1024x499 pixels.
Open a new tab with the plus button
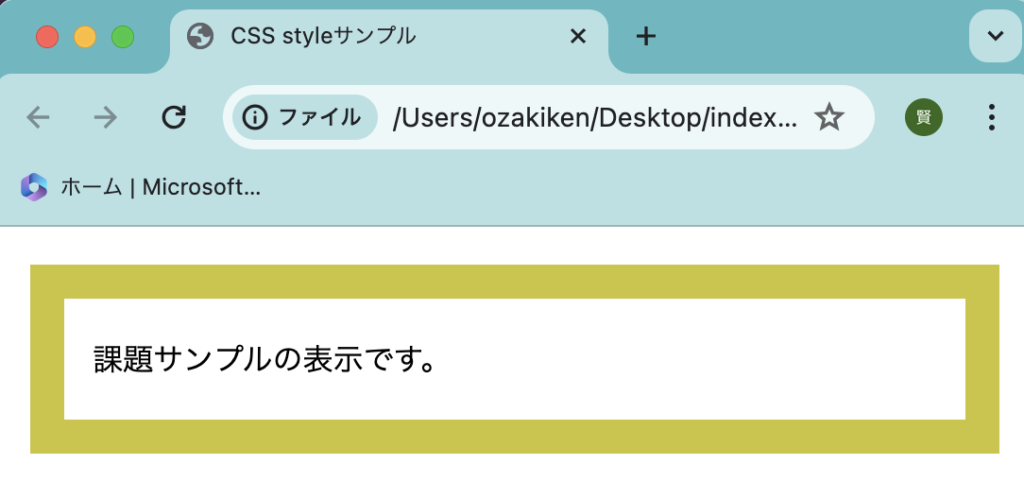coord(646,37)
